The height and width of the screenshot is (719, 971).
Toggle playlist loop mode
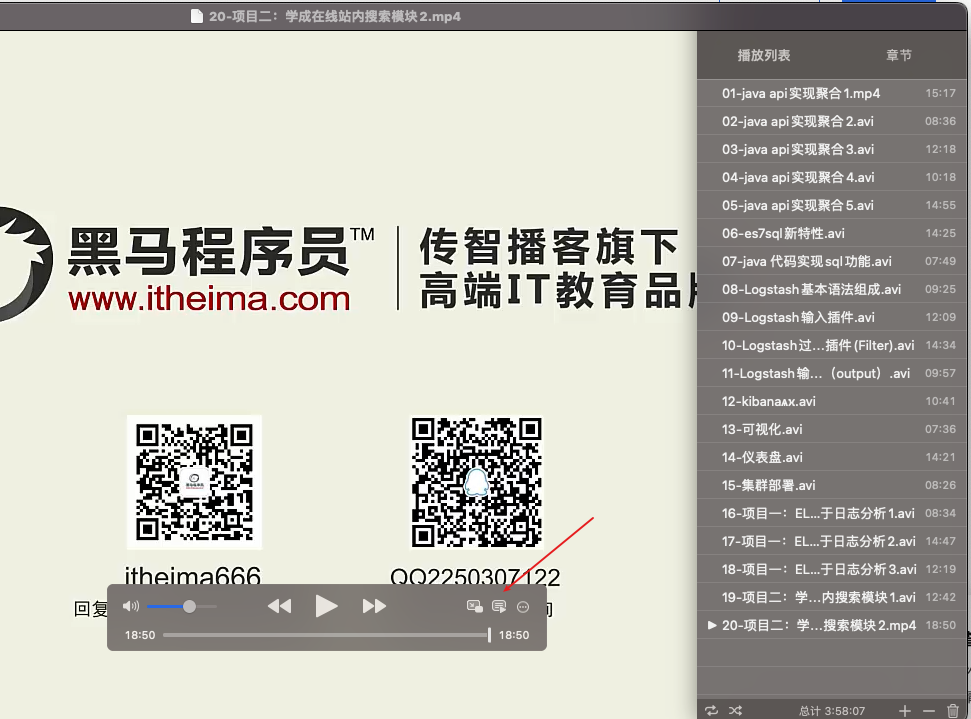click(x=711, y=710)
